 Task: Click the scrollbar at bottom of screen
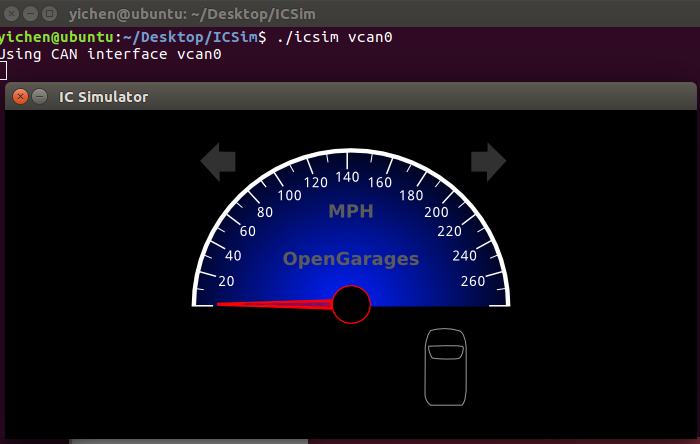[188, 441]
